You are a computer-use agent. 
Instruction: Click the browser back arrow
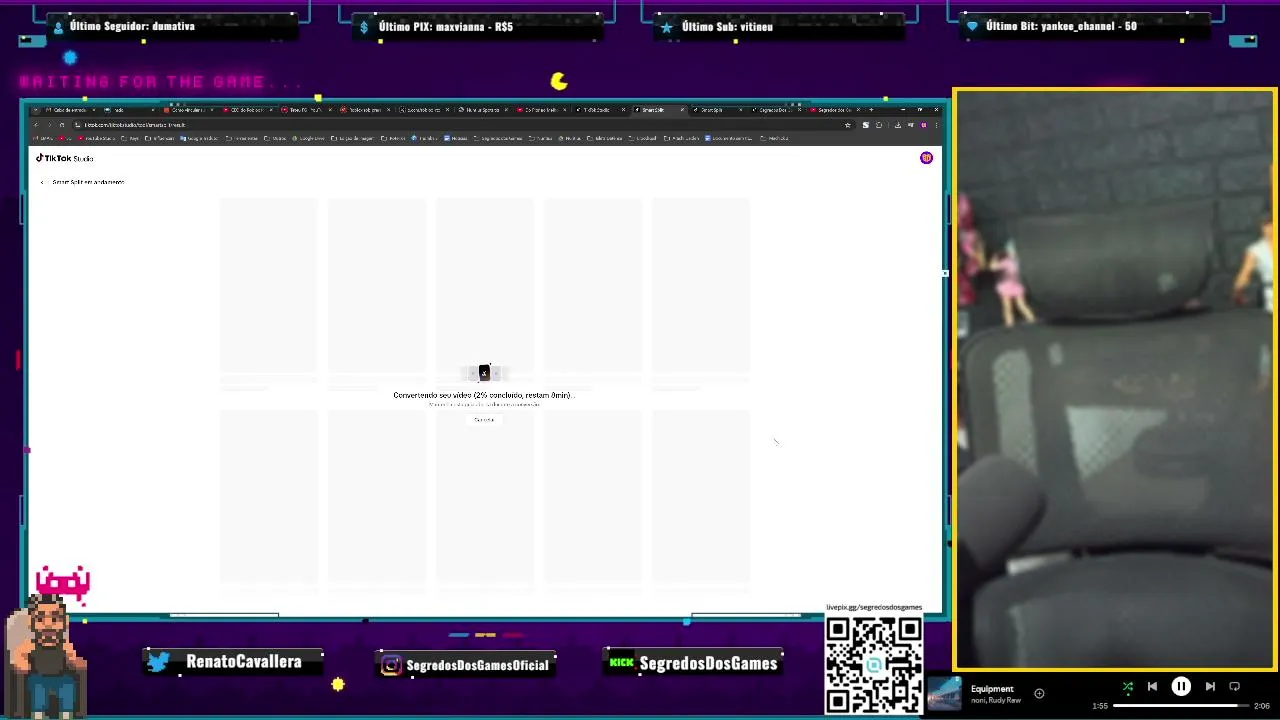tap(36, 125)
